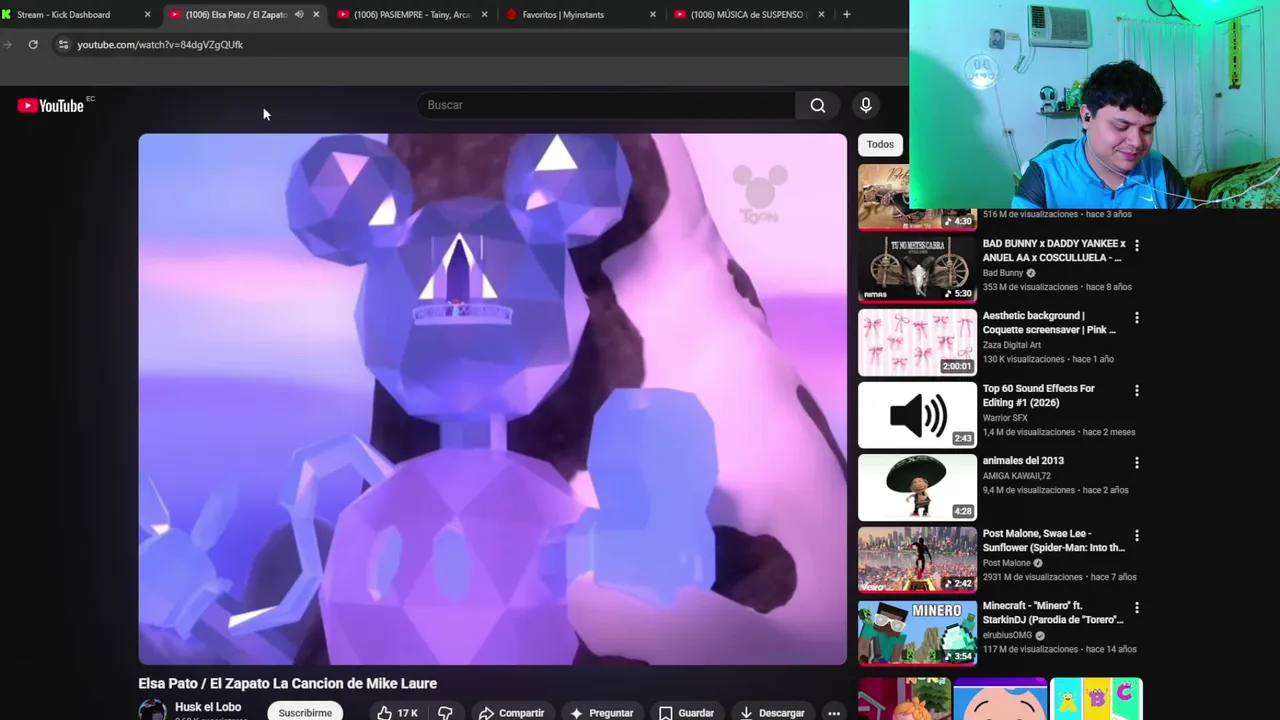This screenshot has height=720, width=1280.
Task: Switch to MÚSICA de SUSPENSO tab
Action: [x=747, y=14]
